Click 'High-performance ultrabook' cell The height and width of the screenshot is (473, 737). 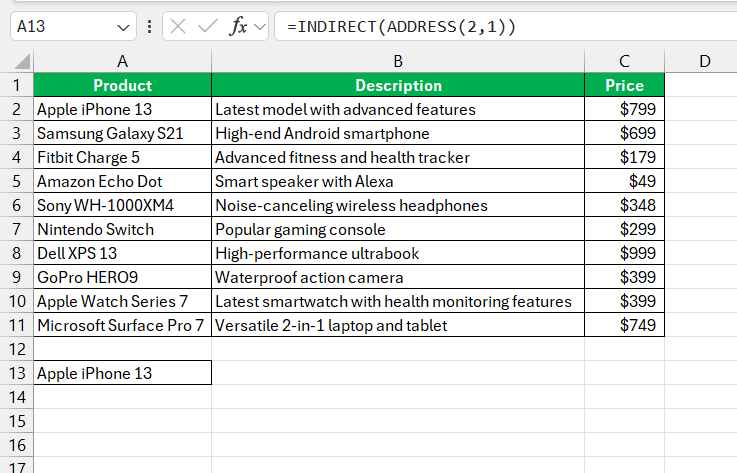(x=398, y=253)
